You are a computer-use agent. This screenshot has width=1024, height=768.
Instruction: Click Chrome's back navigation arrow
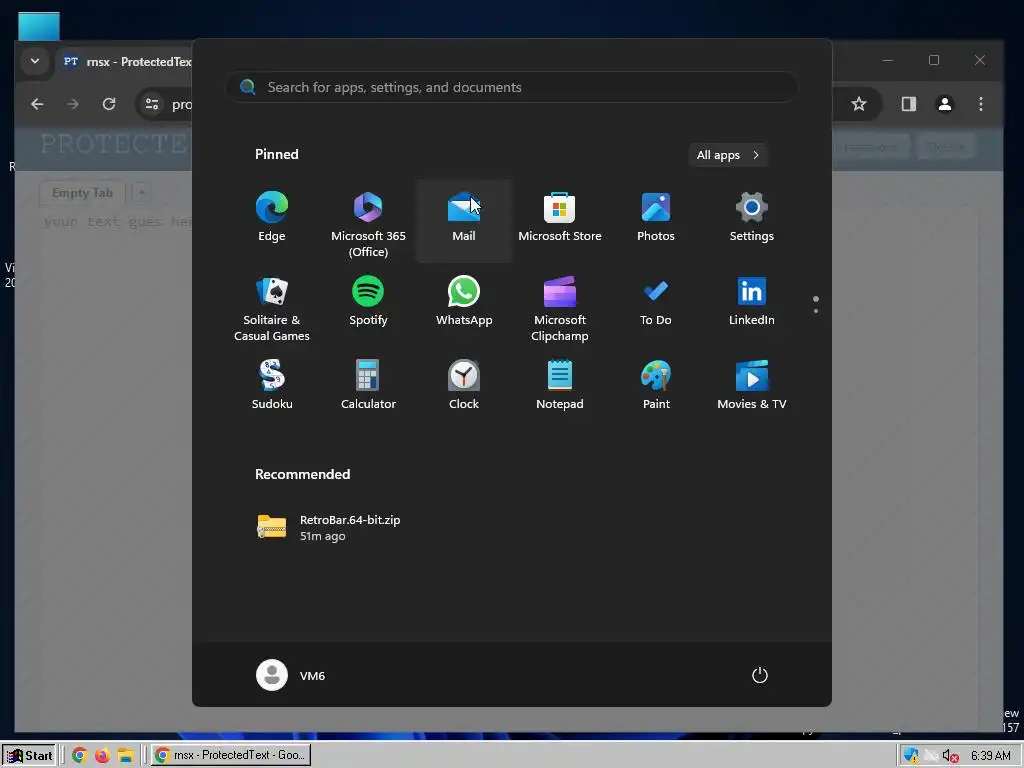click(x=37, y=104)
